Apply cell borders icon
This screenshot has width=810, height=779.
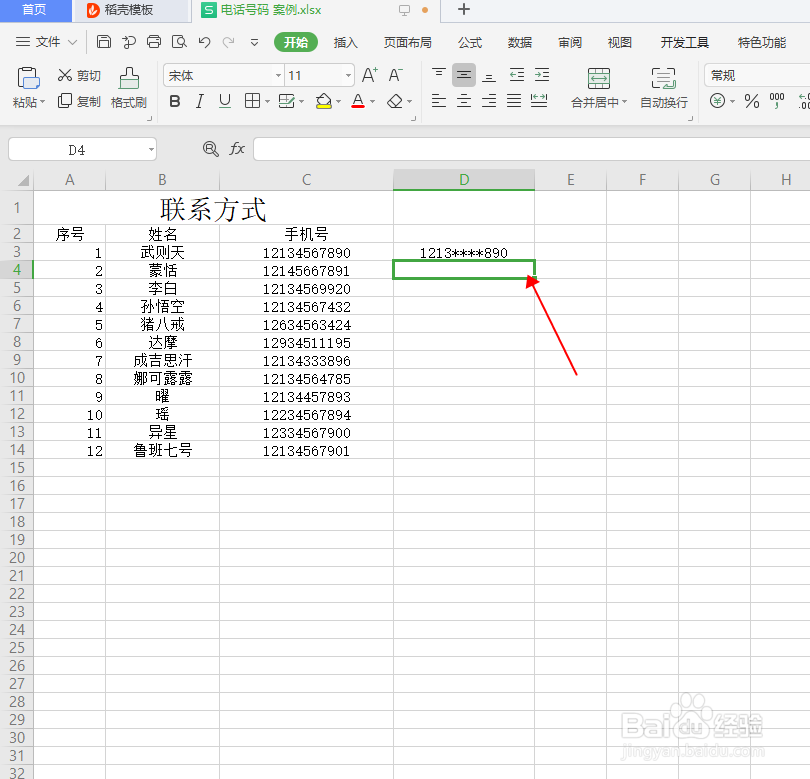pyautogui.click(x=252, y=101)
